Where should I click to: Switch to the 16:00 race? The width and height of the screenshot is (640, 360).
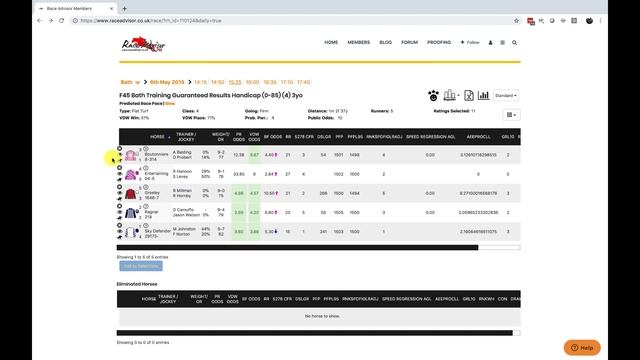pyautogui.click(x=252, y=82)
